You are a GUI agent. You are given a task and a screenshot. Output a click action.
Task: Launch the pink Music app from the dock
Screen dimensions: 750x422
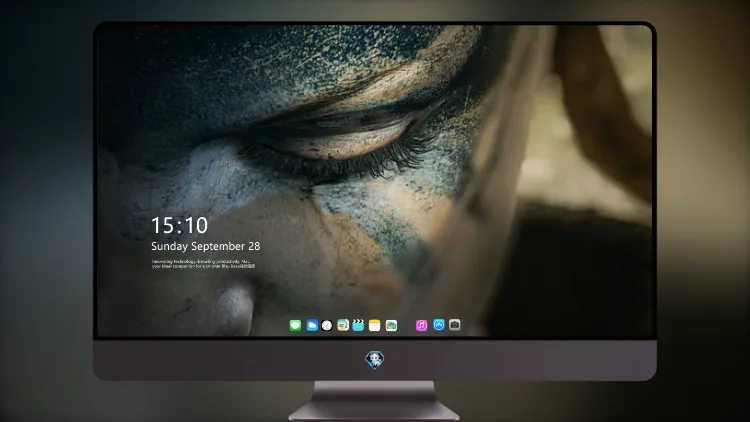[421, 325]
